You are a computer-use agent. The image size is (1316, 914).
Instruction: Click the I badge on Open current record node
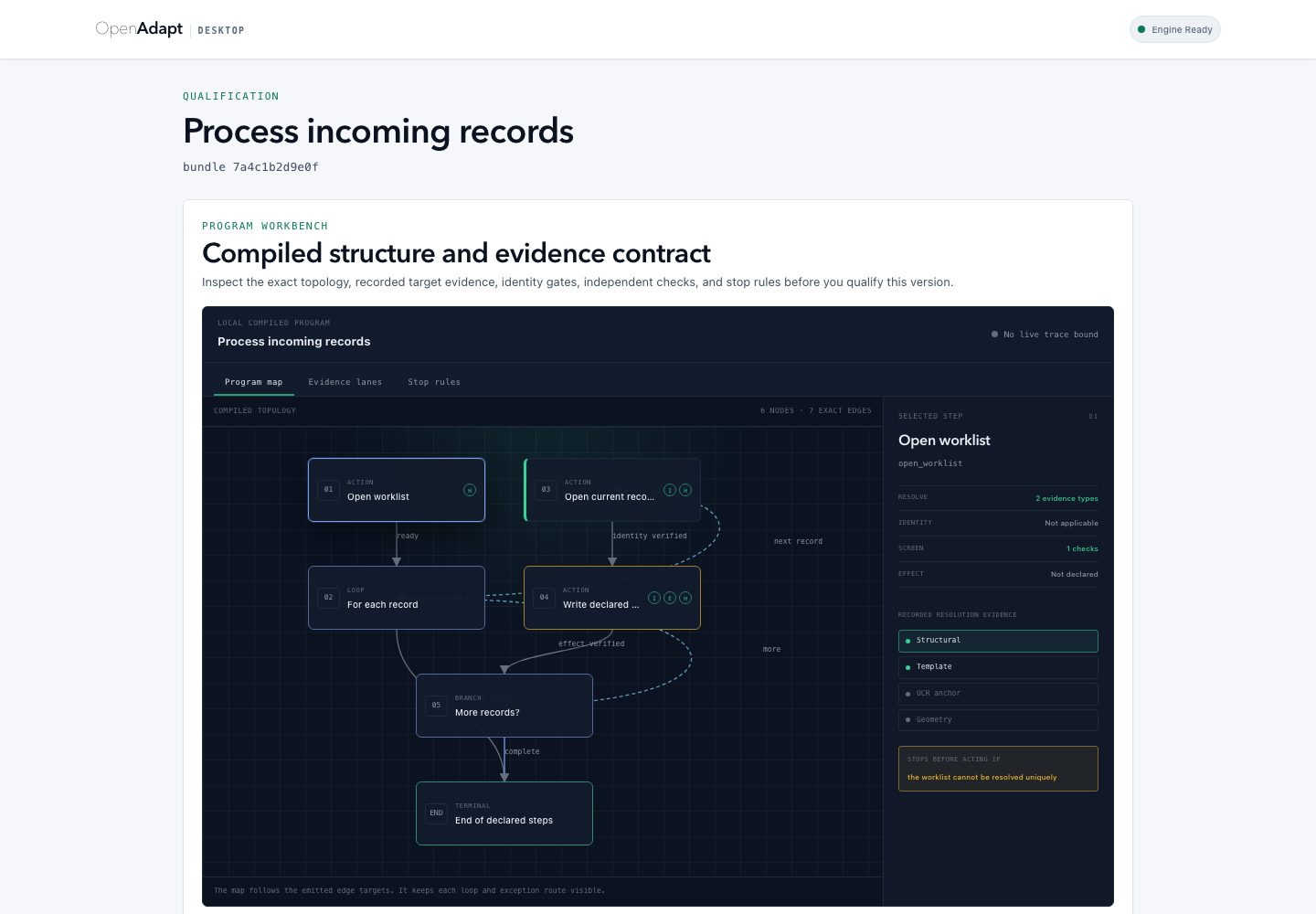(x=670, y=490)
